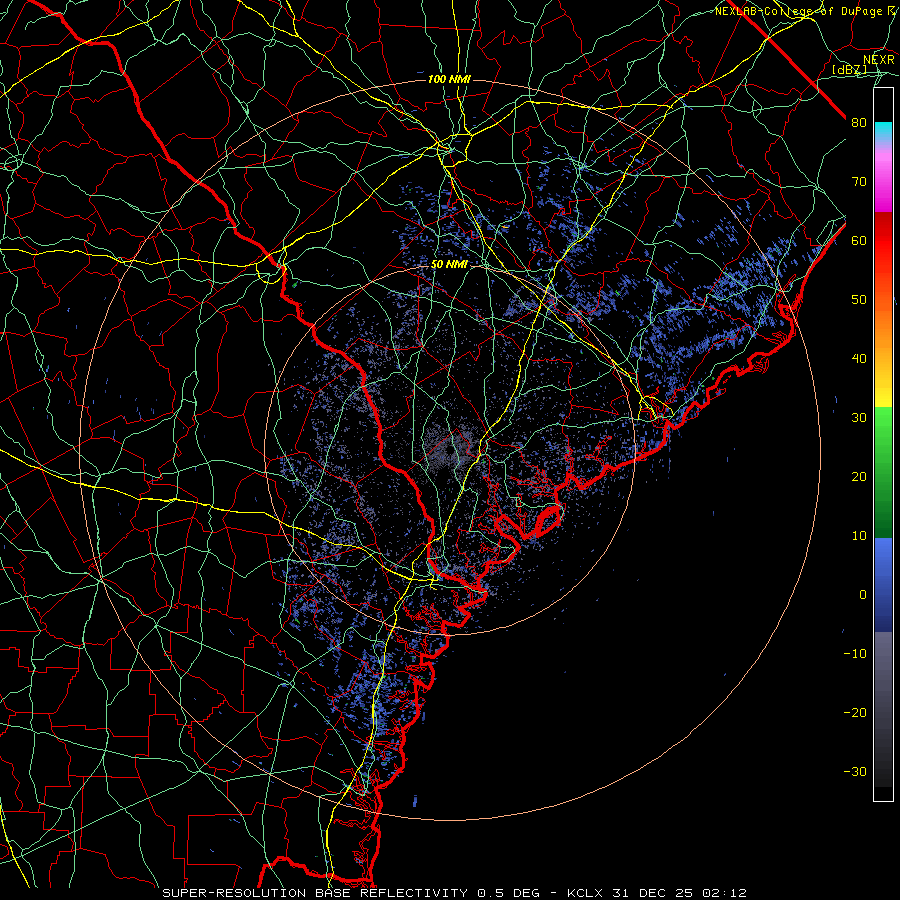Click the 100 NMI range ring label
The width and height of the screenshot is (900, 900).
[449, 79]
